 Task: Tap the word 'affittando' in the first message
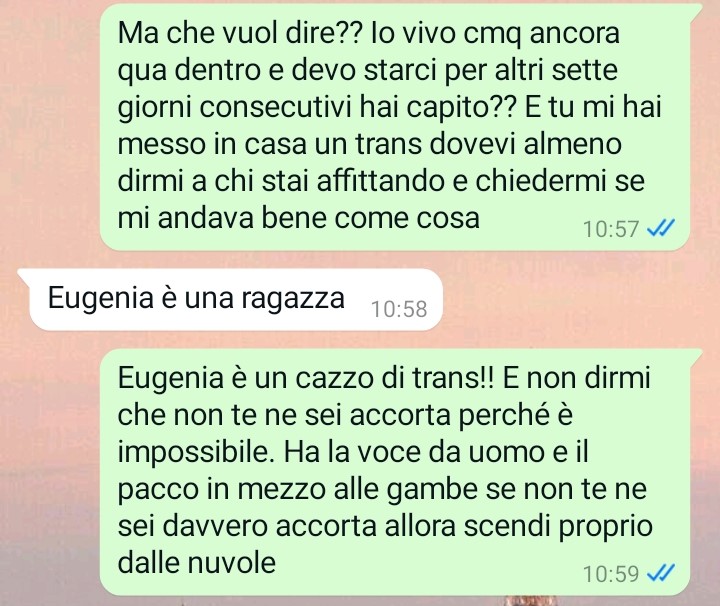point(381,181)
